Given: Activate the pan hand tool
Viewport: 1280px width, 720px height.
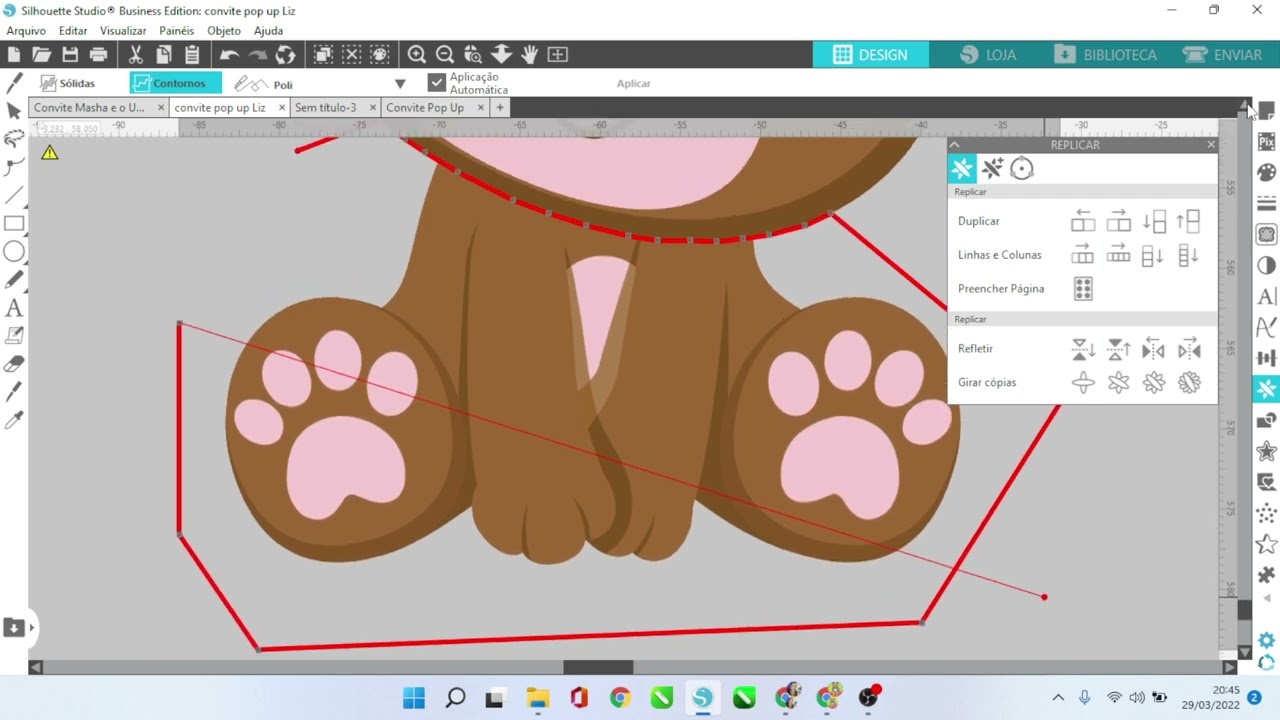Looking at the screenshot, I should pos(529,55).
